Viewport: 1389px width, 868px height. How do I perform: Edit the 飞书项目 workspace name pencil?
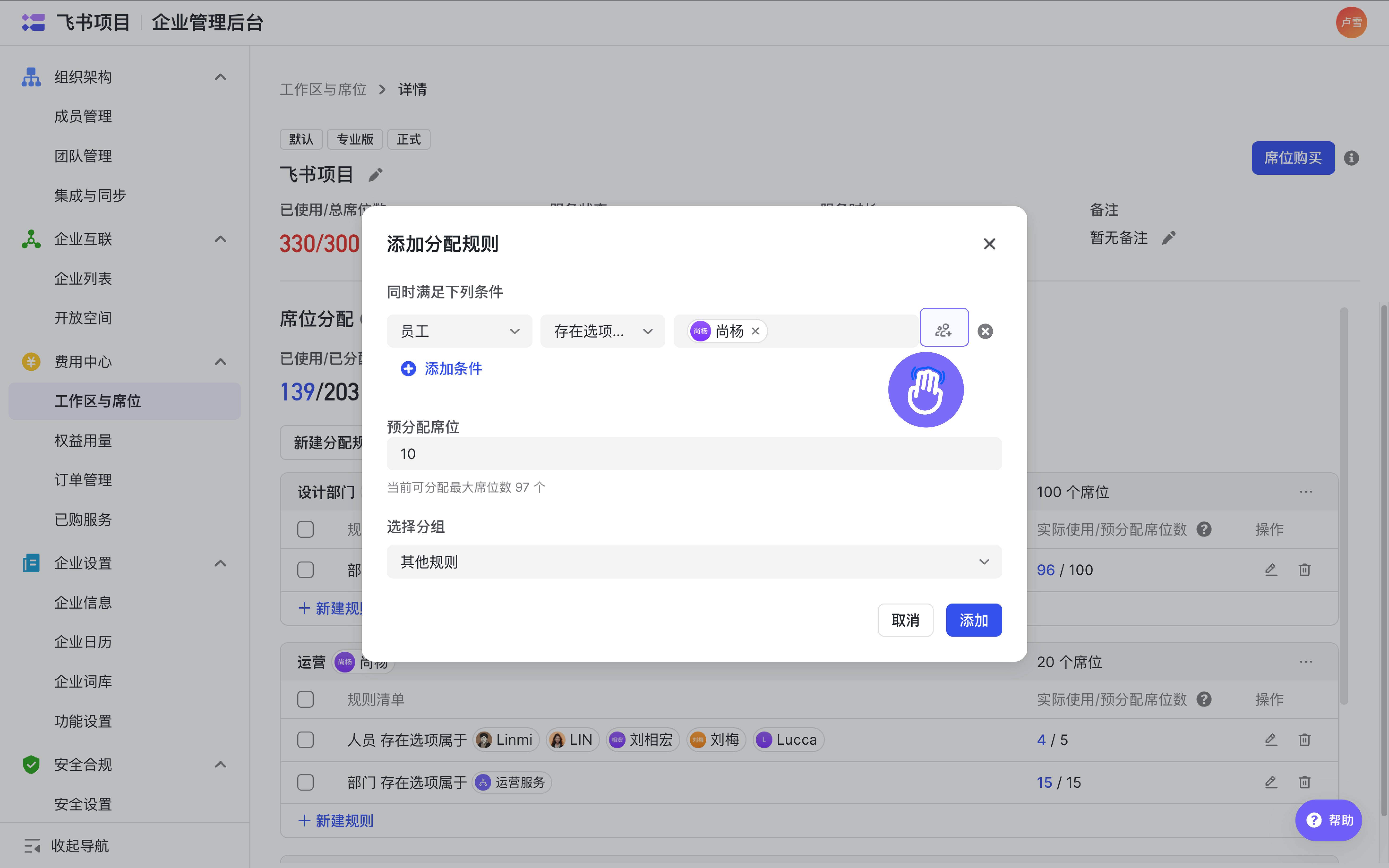pos(376,174)
